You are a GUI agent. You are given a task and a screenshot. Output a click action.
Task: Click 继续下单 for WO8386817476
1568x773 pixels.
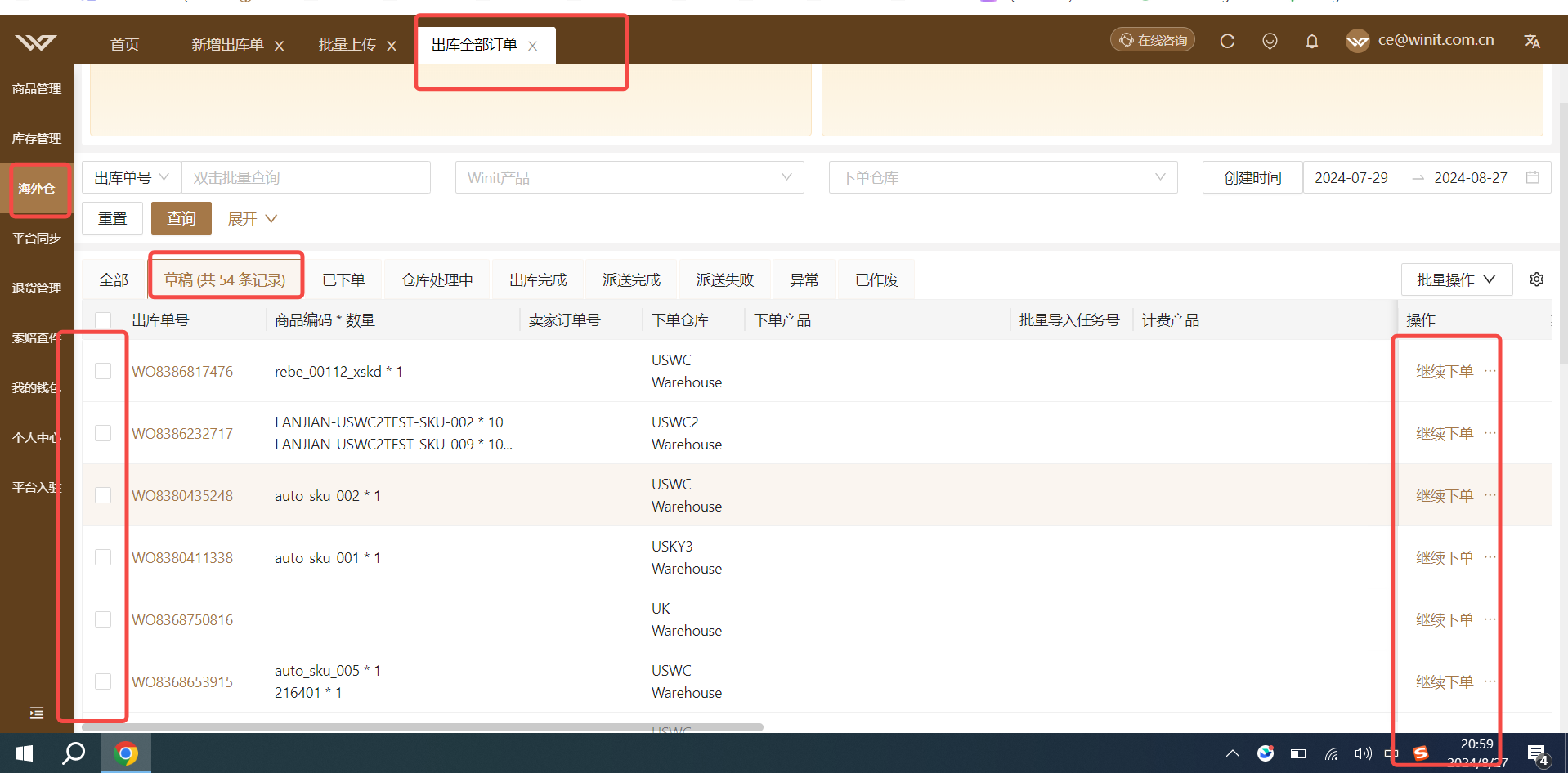[x=1445, y=372]
